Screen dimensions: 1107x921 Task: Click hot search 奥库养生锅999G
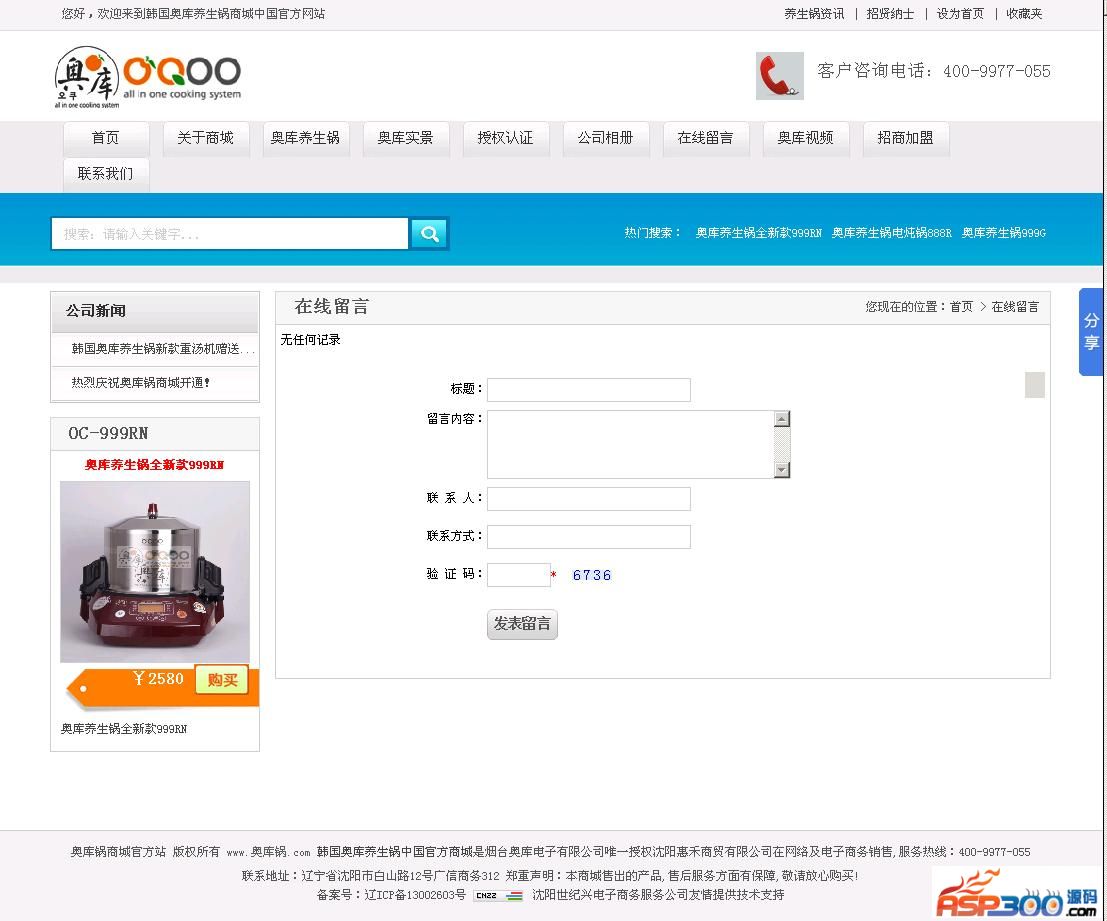[1004, 233]
